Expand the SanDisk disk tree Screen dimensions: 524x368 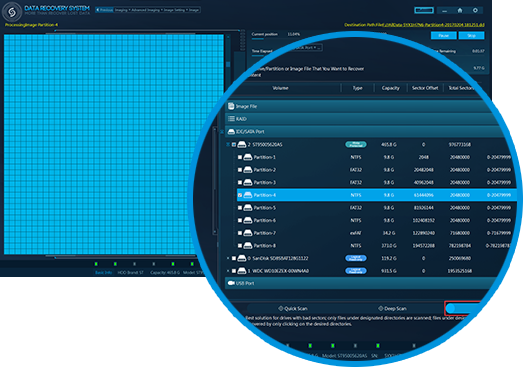click(x=228, y=258)
